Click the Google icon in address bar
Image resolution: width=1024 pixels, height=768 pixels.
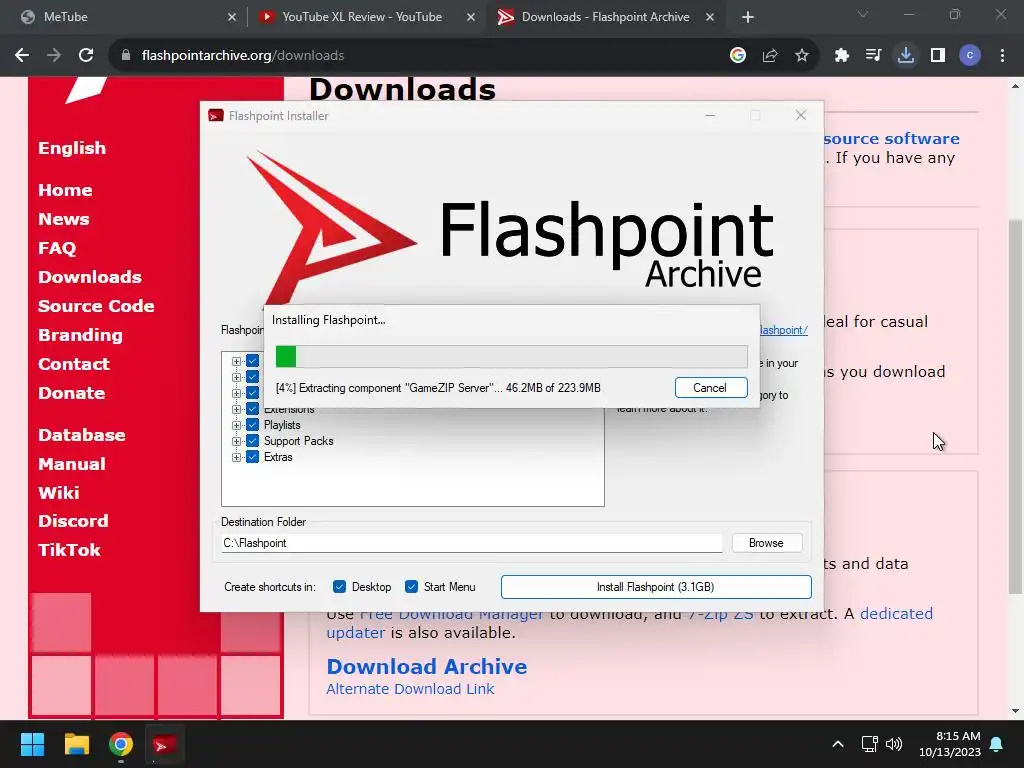point(738,56)
